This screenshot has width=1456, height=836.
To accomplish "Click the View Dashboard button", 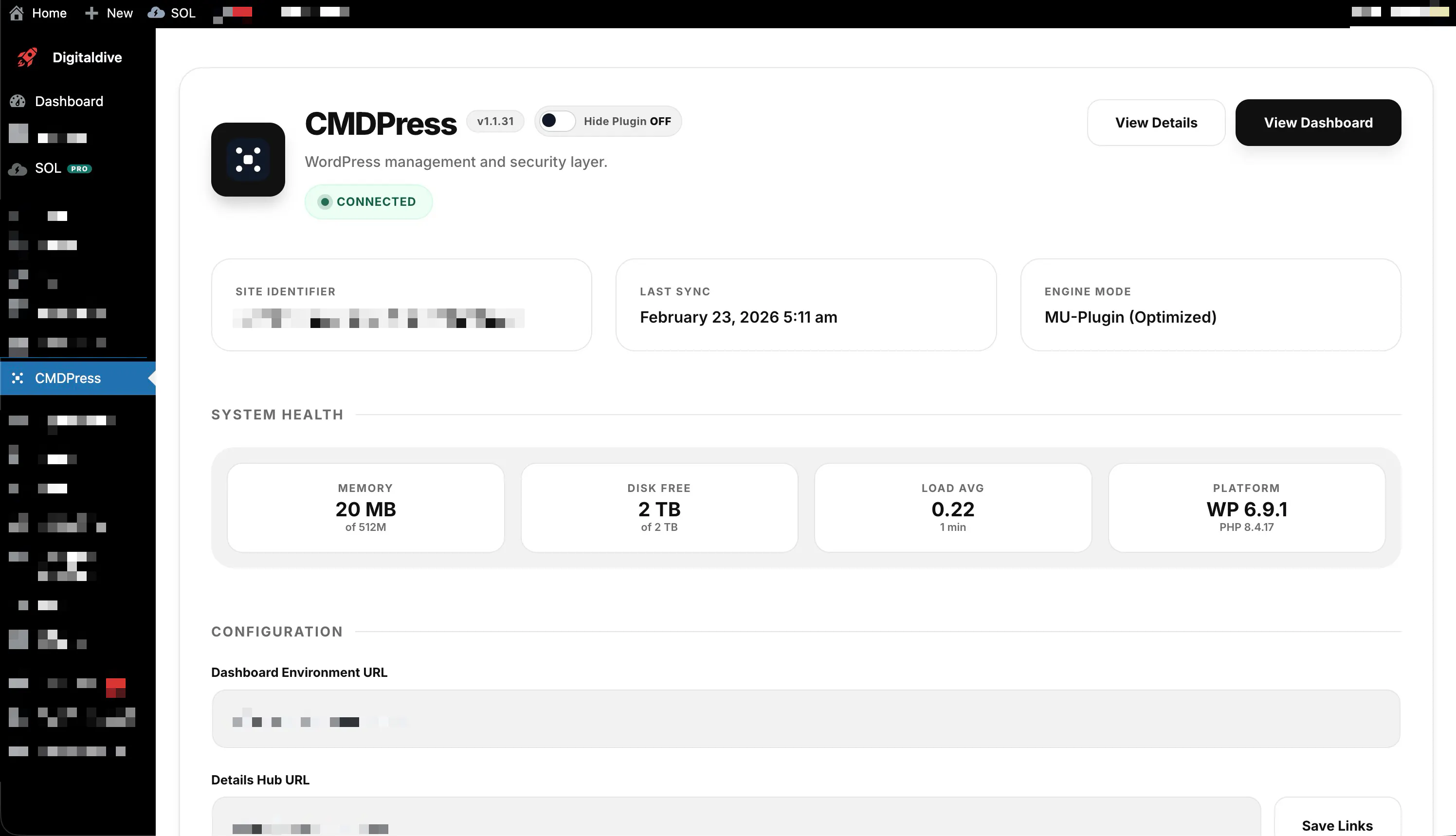I will coord(1318,122).
